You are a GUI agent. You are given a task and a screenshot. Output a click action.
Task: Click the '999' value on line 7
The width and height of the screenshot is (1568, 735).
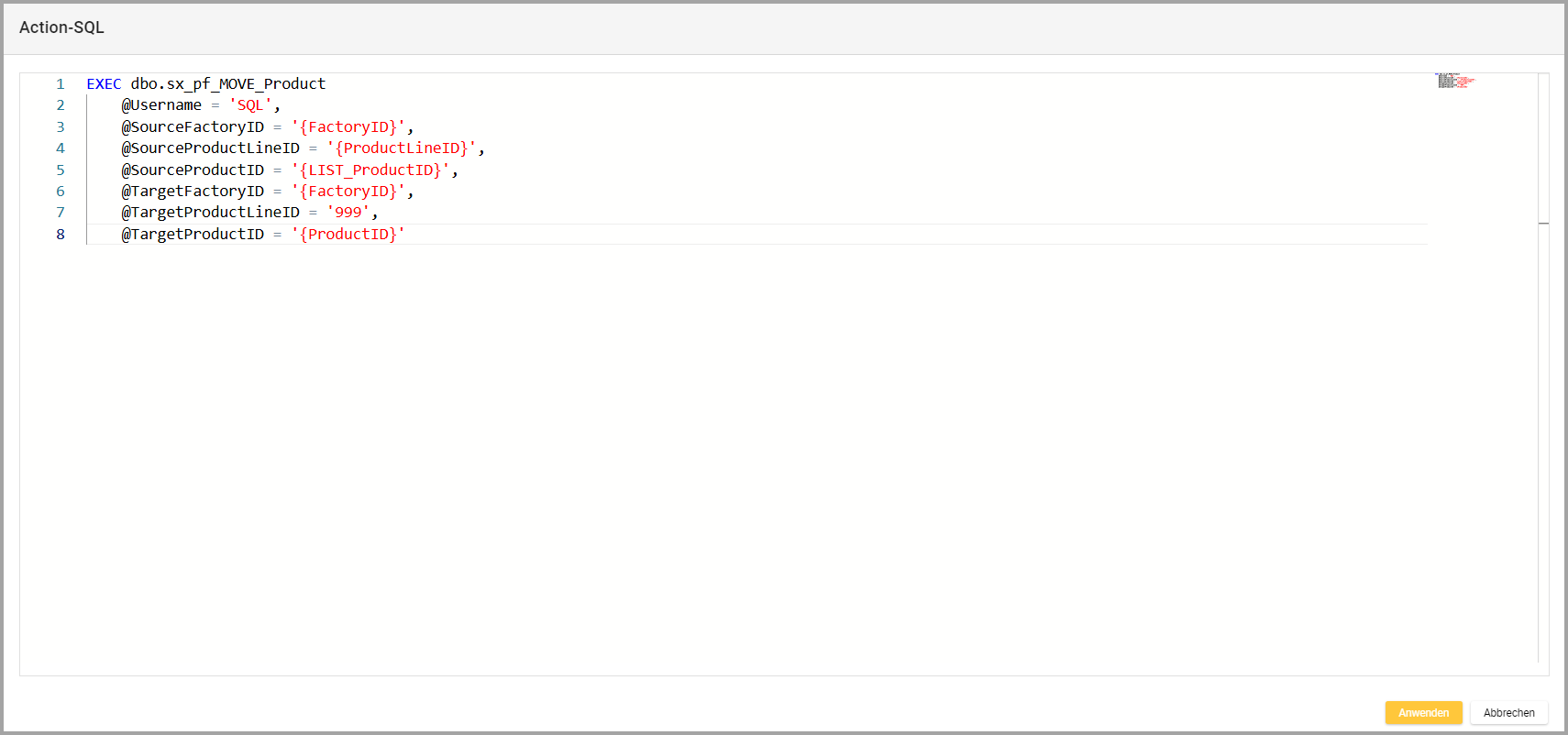pos(348,213)
